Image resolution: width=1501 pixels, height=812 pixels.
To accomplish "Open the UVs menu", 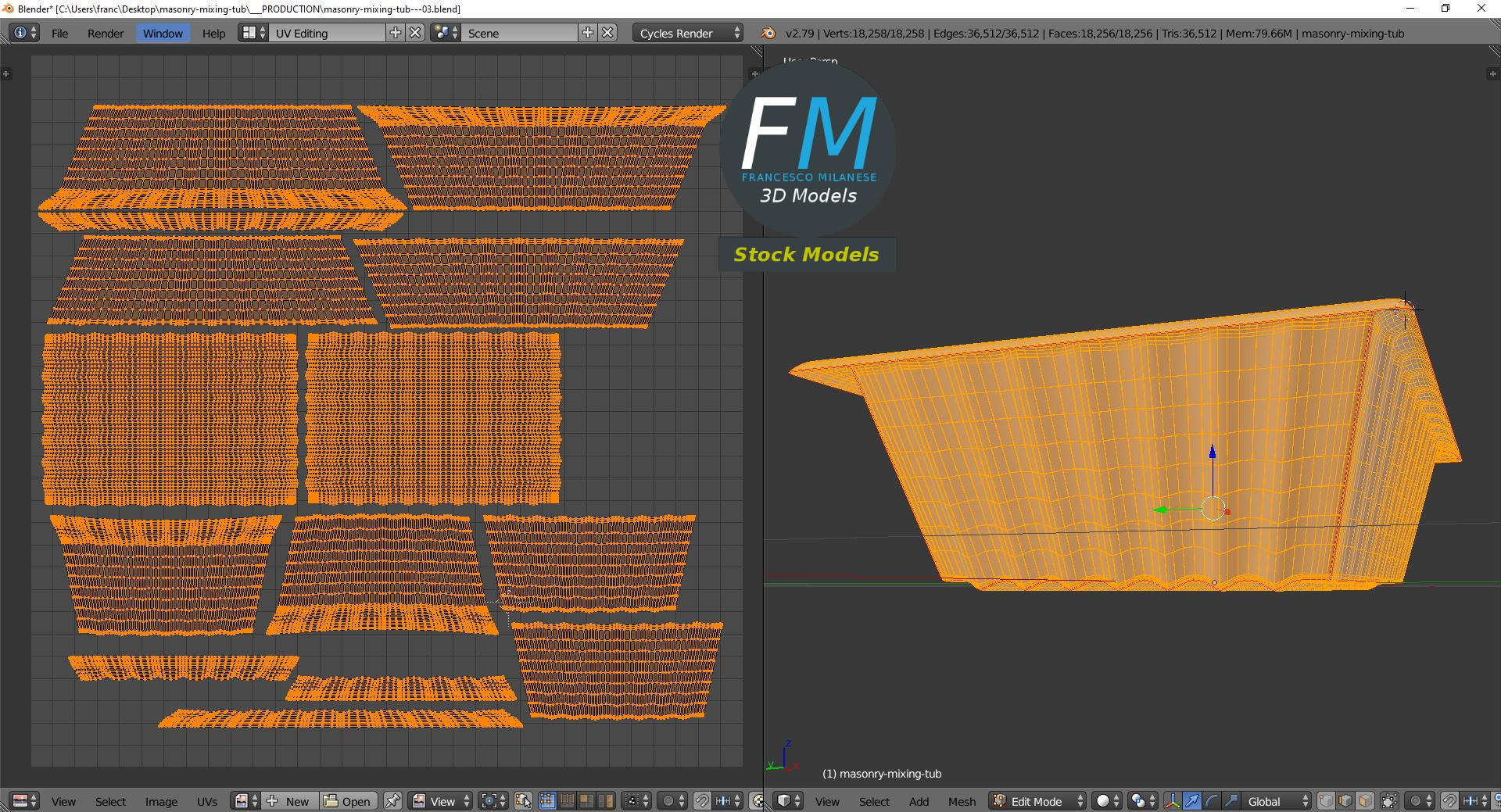I will 207,801.
